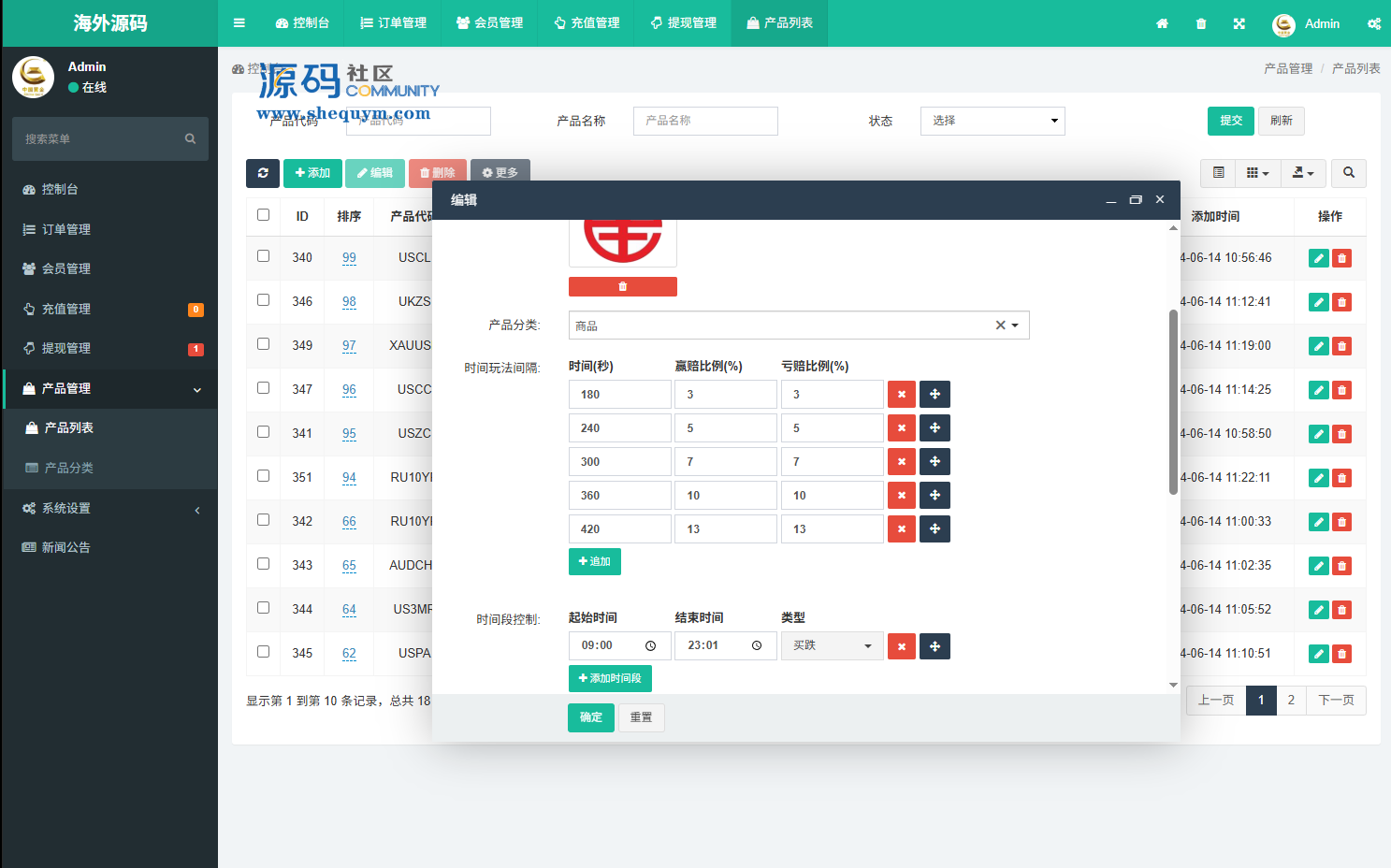Click the dialog's vertical scrollbar
The image size is (1391, 868).
(x=1173, y=402)
